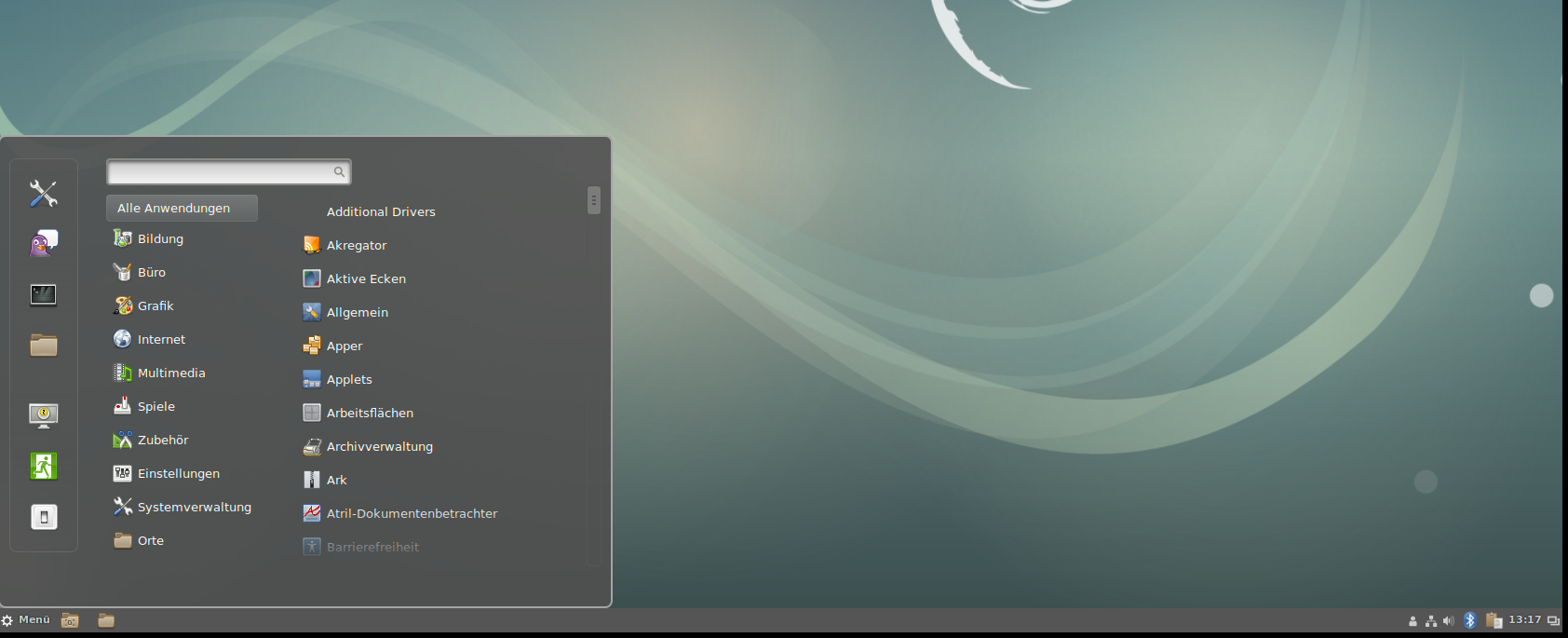Screen dimensions: 1568x638
Task: Open Atril-Dokumentenbetrachter
Action: [x=412, y=514]
